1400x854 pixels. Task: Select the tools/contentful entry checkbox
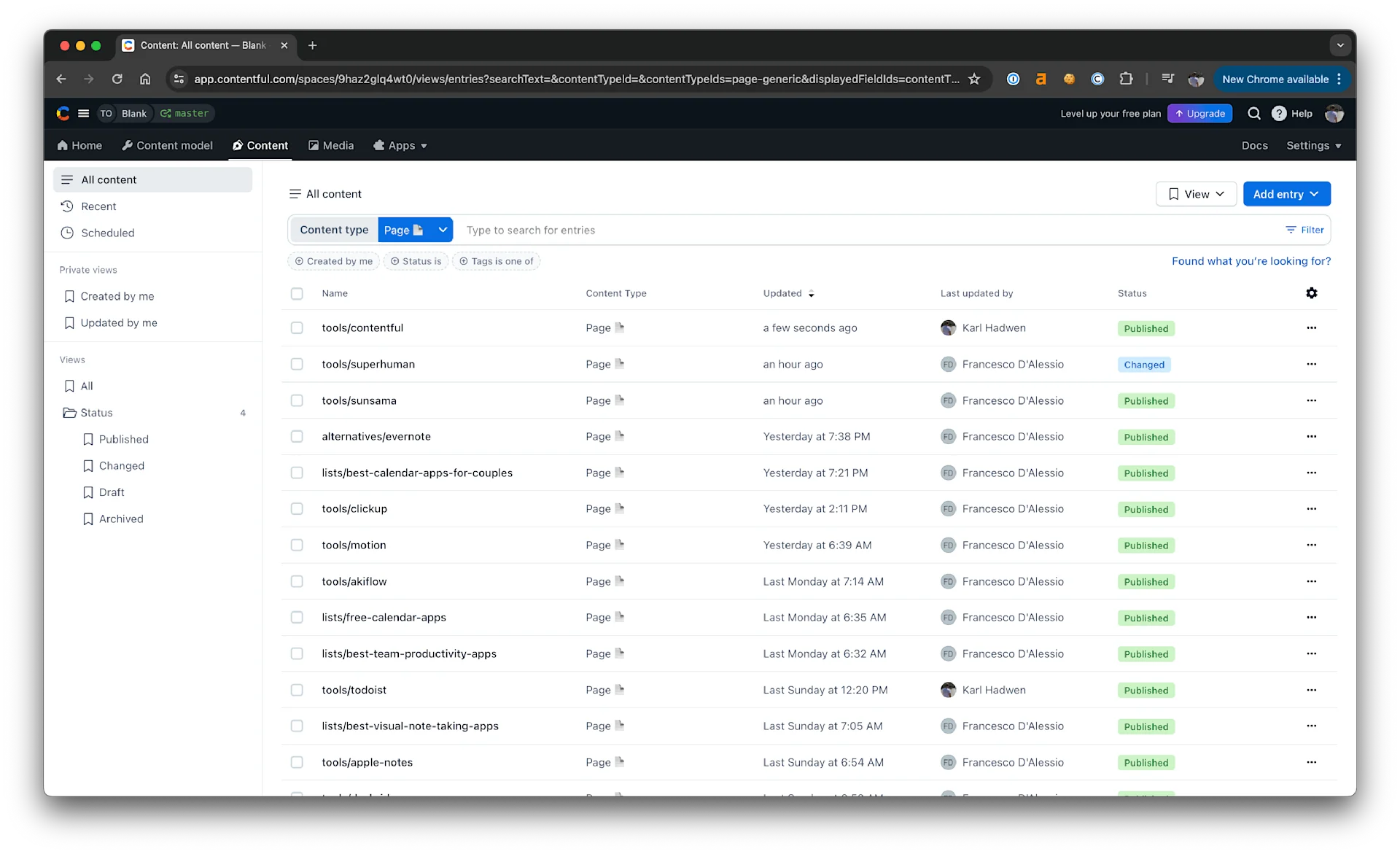click(x=297, y=328)
